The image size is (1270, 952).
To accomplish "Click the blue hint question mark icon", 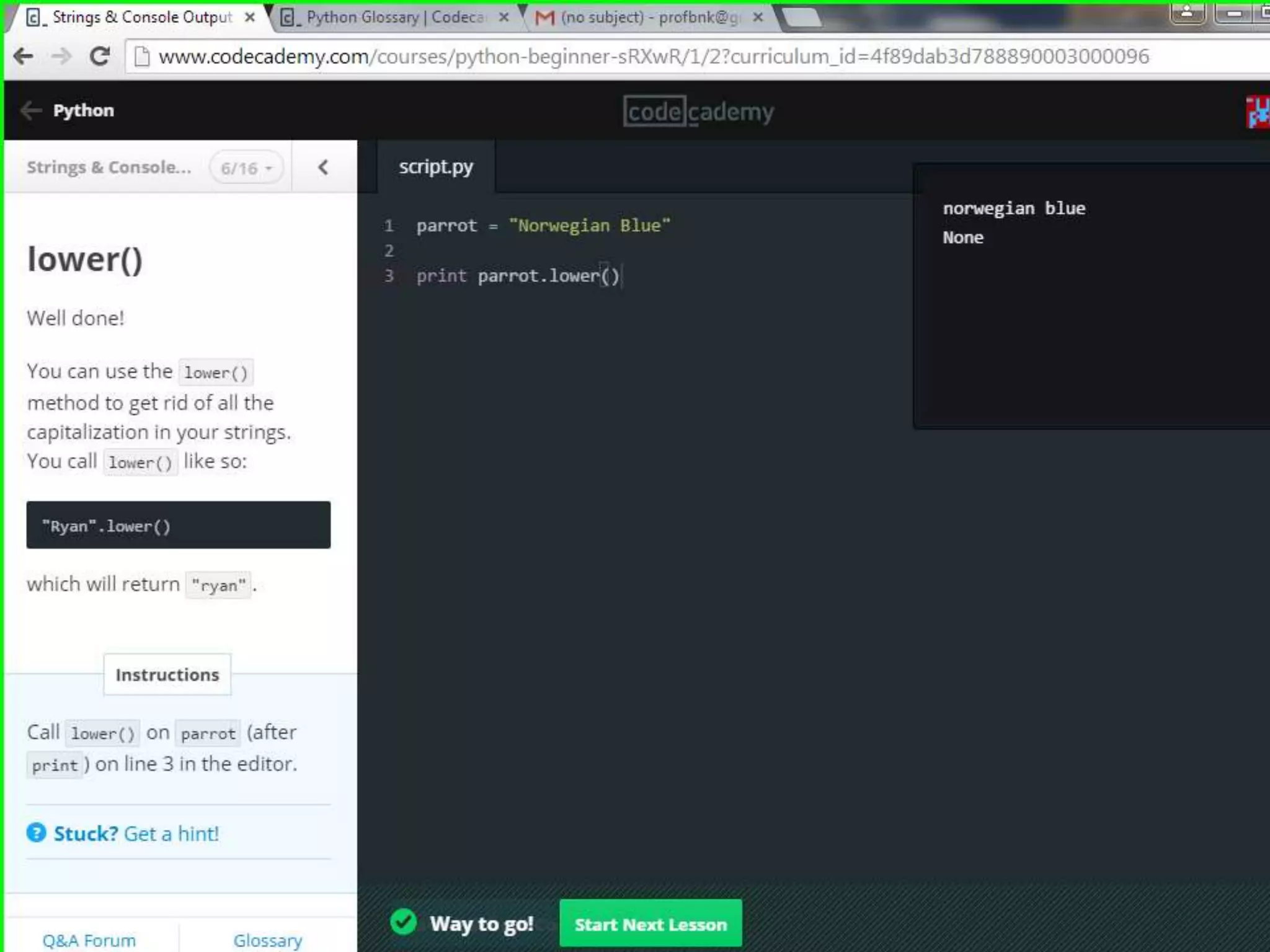I will click(x=37, y=832).
